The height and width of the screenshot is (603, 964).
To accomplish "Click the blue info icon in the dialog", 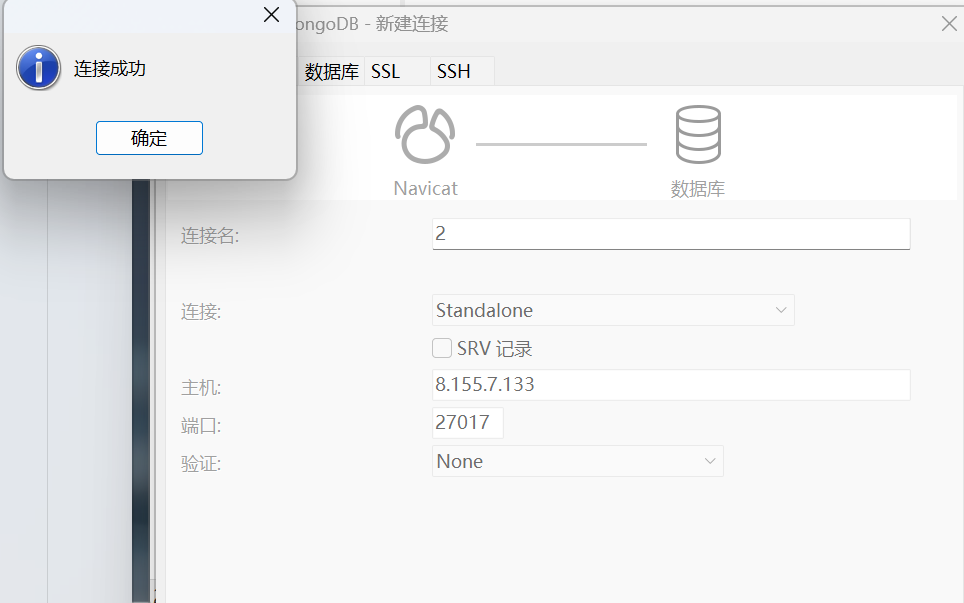I will (38, 68).
